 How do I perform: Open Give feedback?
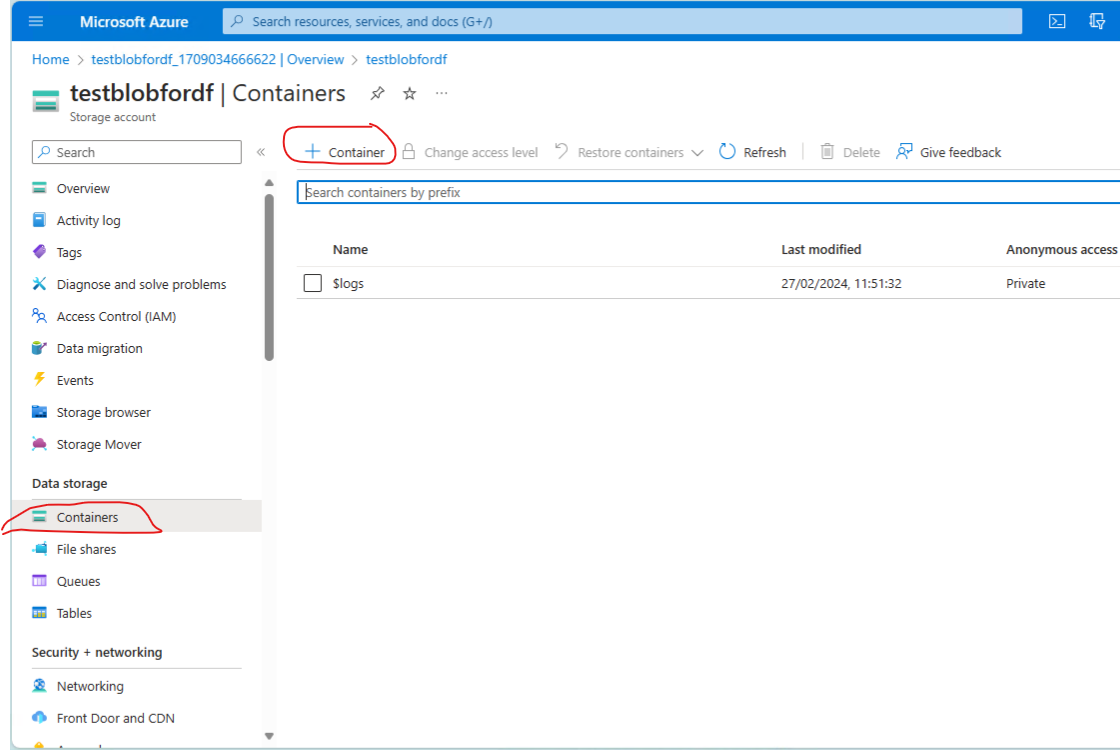(949, 152)
